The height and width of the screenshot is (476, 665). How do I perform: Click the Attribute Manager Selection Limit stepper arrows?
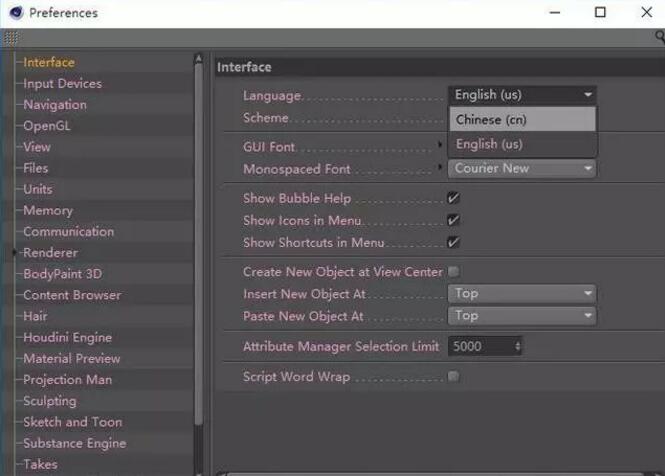[517, 347]
